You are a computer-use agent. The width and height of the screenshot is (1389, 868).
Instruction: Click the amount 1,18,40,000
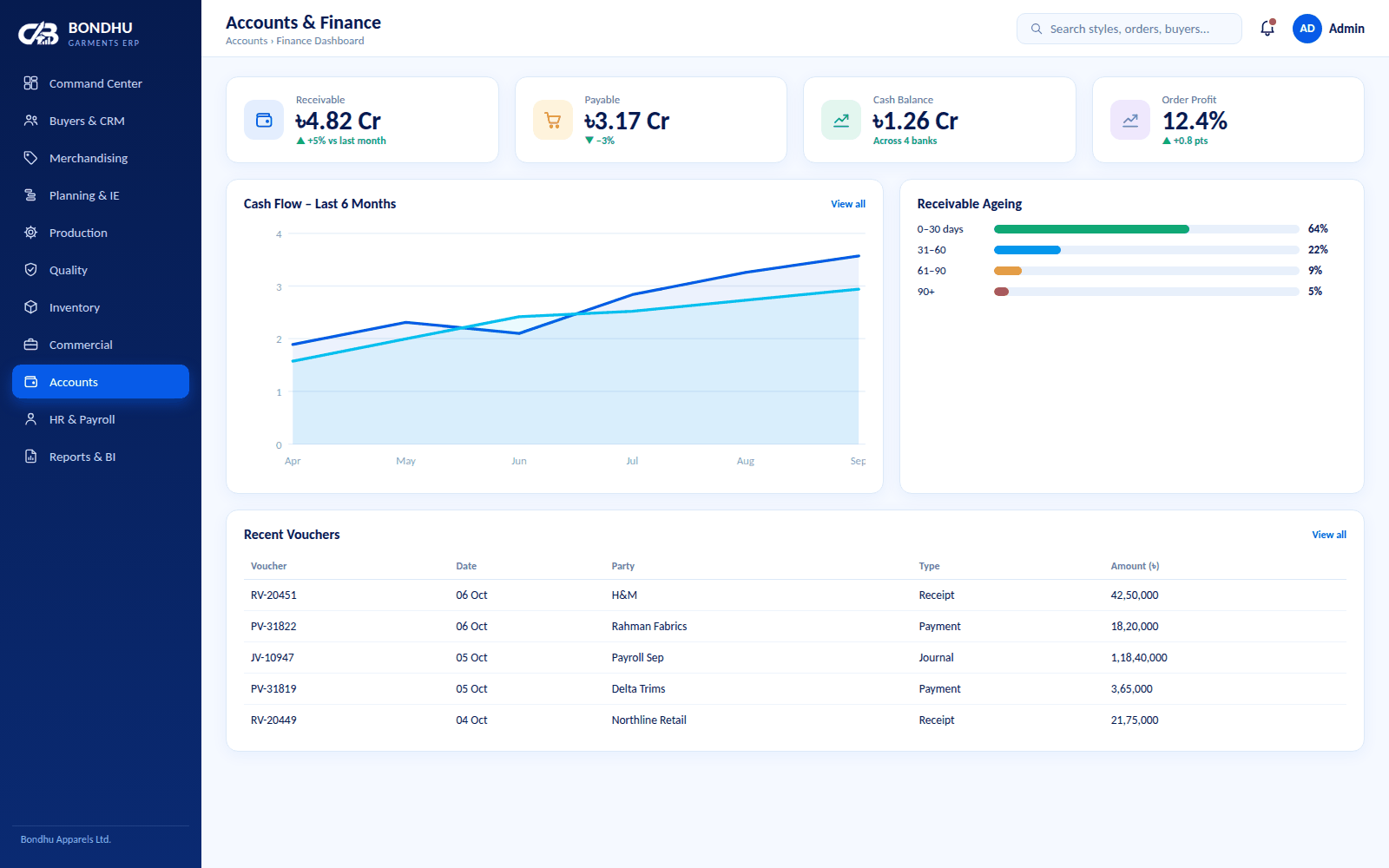pyautogui.click(x=1139, y=658)
